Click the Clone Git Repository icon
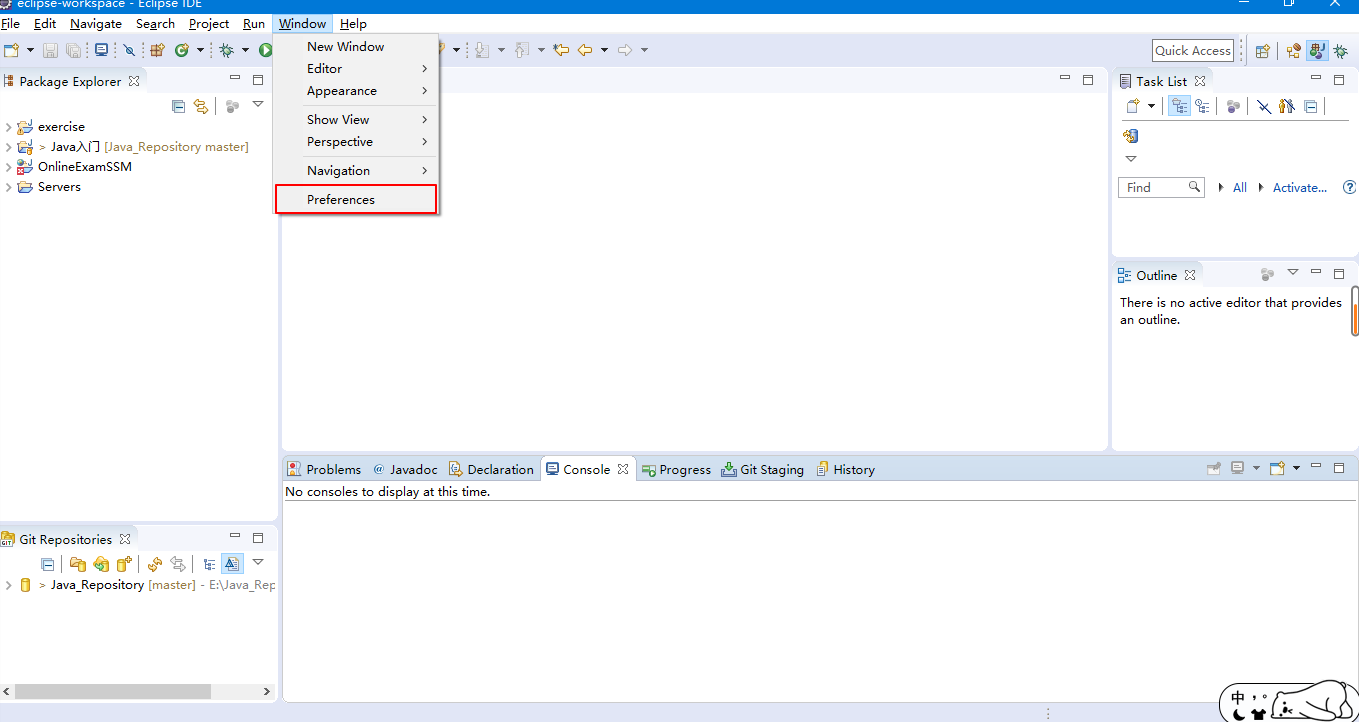This screenshot has height=722, width=1359. [101, 564]
